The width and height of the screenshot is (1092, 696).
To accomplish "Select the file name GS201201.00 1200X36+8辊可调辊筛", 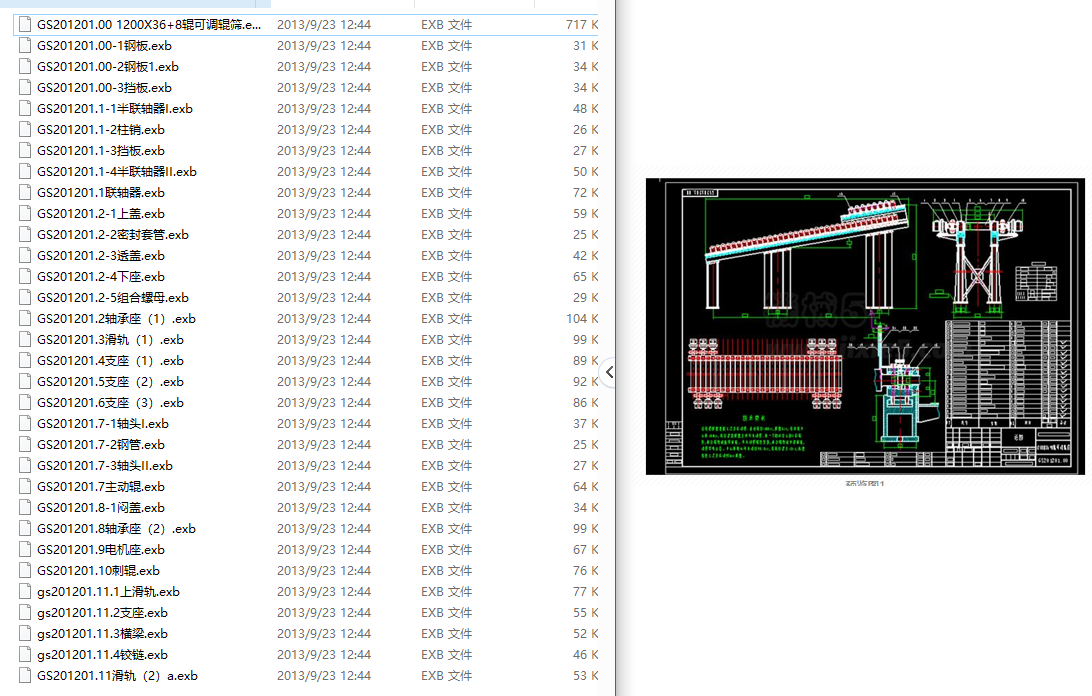I will (x=150, y=25).
